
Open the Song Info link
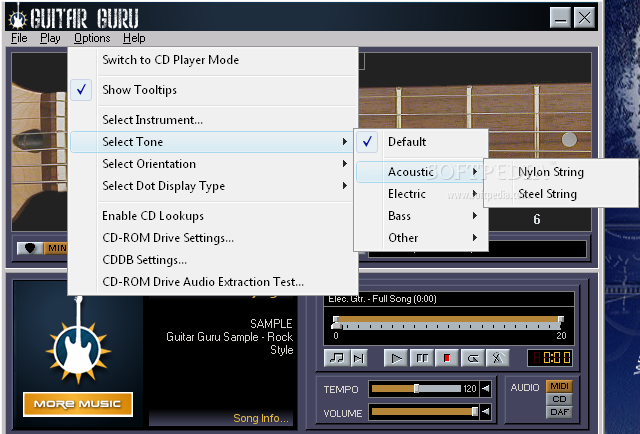click(260, 418)
